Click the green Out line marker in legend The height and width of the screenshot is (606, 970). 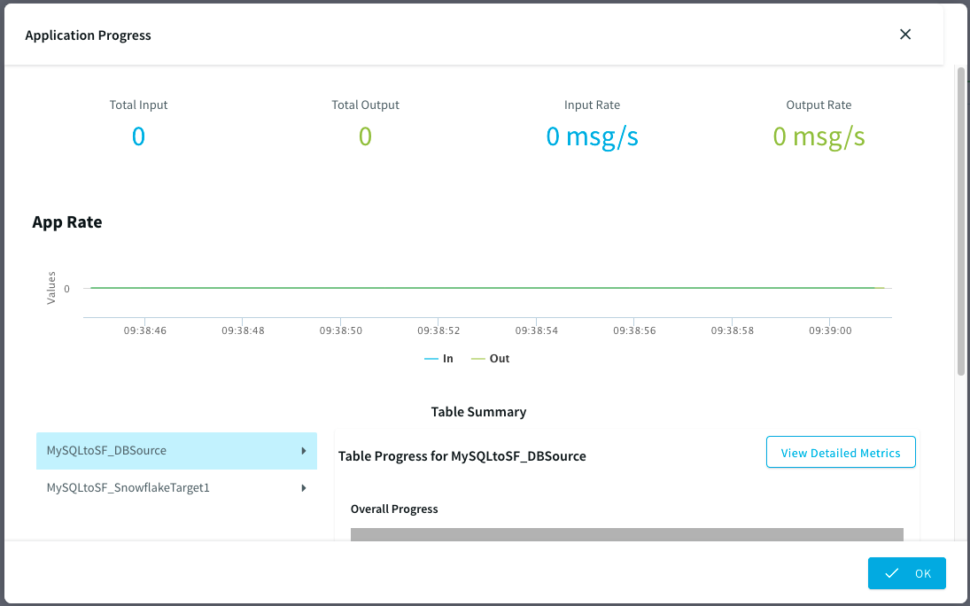tap(479, 358)
